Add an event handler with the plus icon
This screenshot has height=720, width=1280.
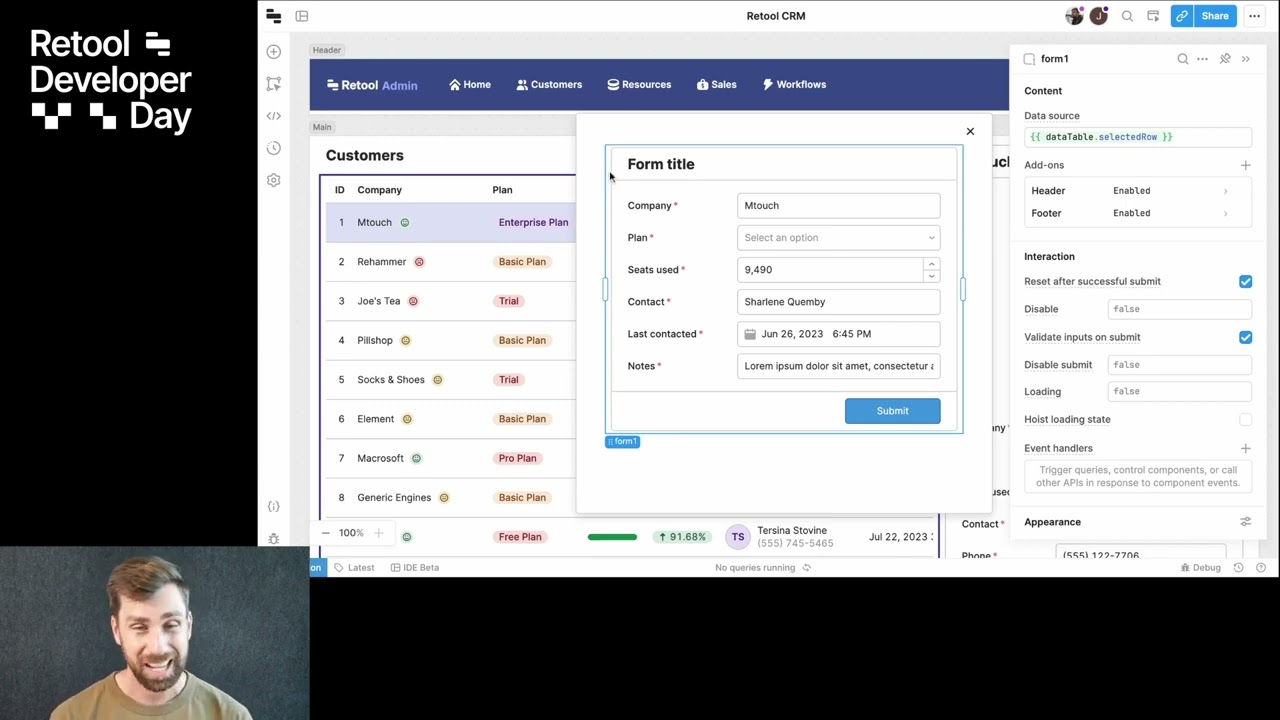(x=1245, y=448)
